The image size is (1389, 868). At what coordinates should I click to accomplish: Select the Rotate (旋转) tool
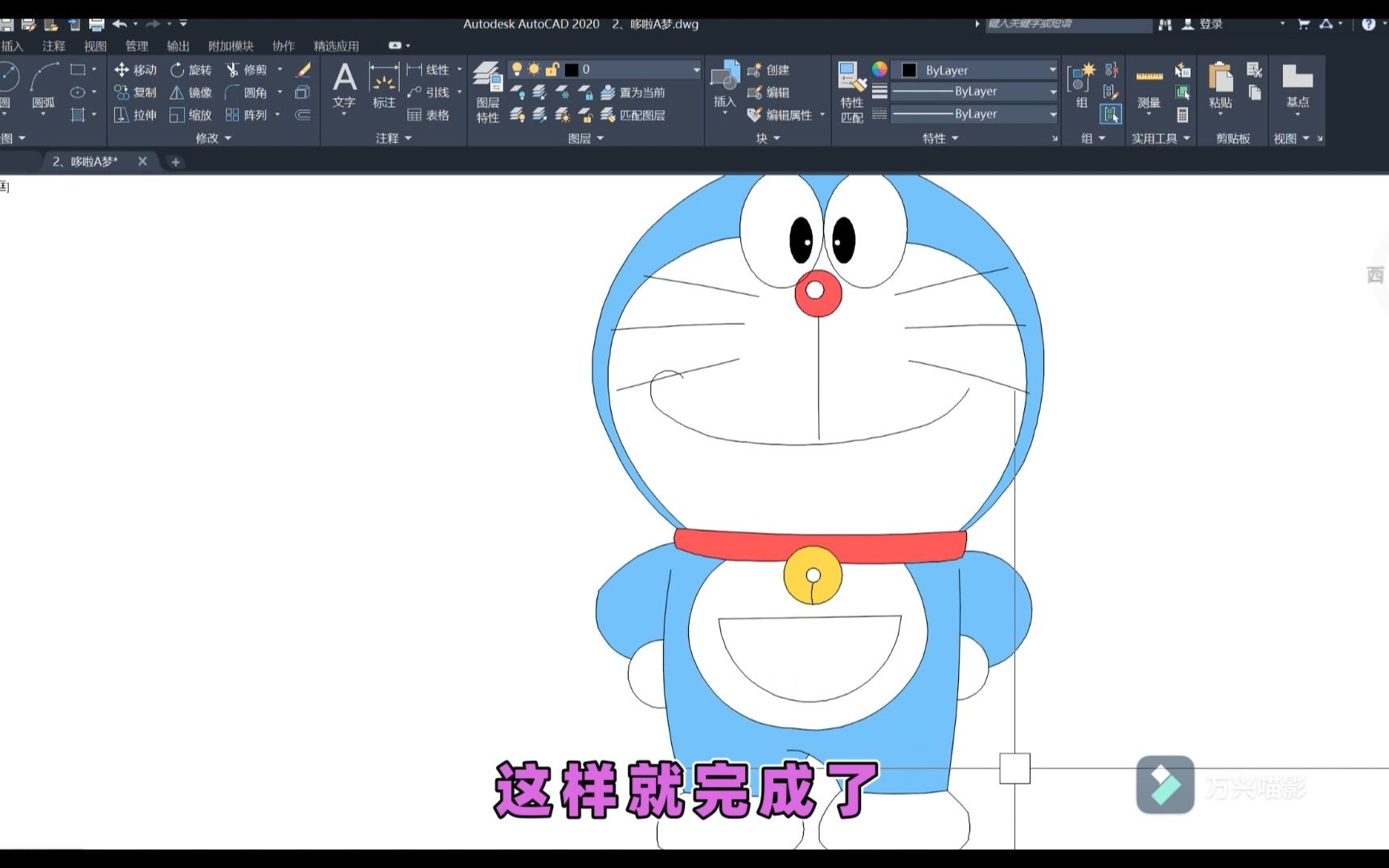[x=191, y=70]
